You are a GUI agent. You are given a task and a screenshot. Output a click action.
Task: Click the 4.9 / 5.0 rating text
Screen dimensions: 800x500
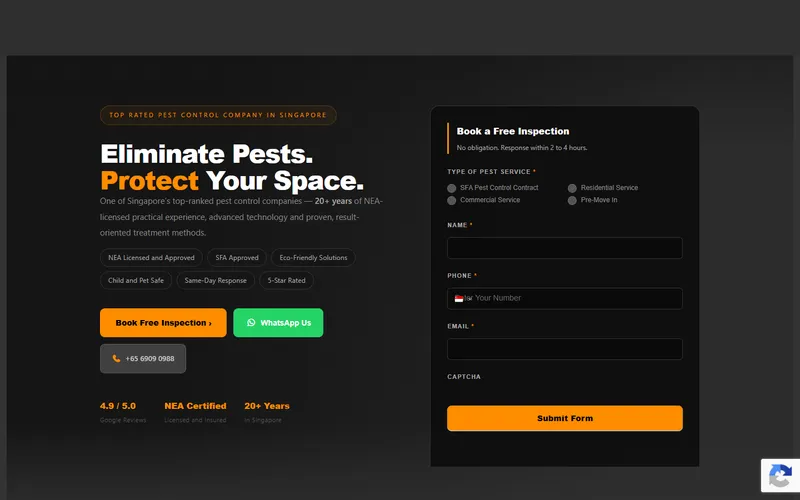click(118, 406)
